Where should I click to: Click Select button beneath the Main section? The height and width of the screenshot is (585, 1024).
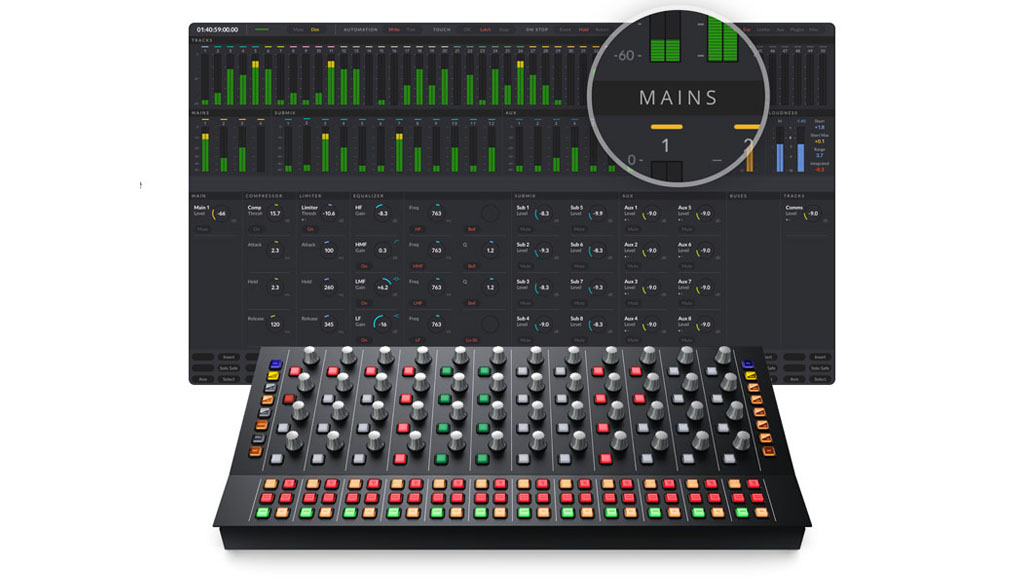click(x=229, y=379)
